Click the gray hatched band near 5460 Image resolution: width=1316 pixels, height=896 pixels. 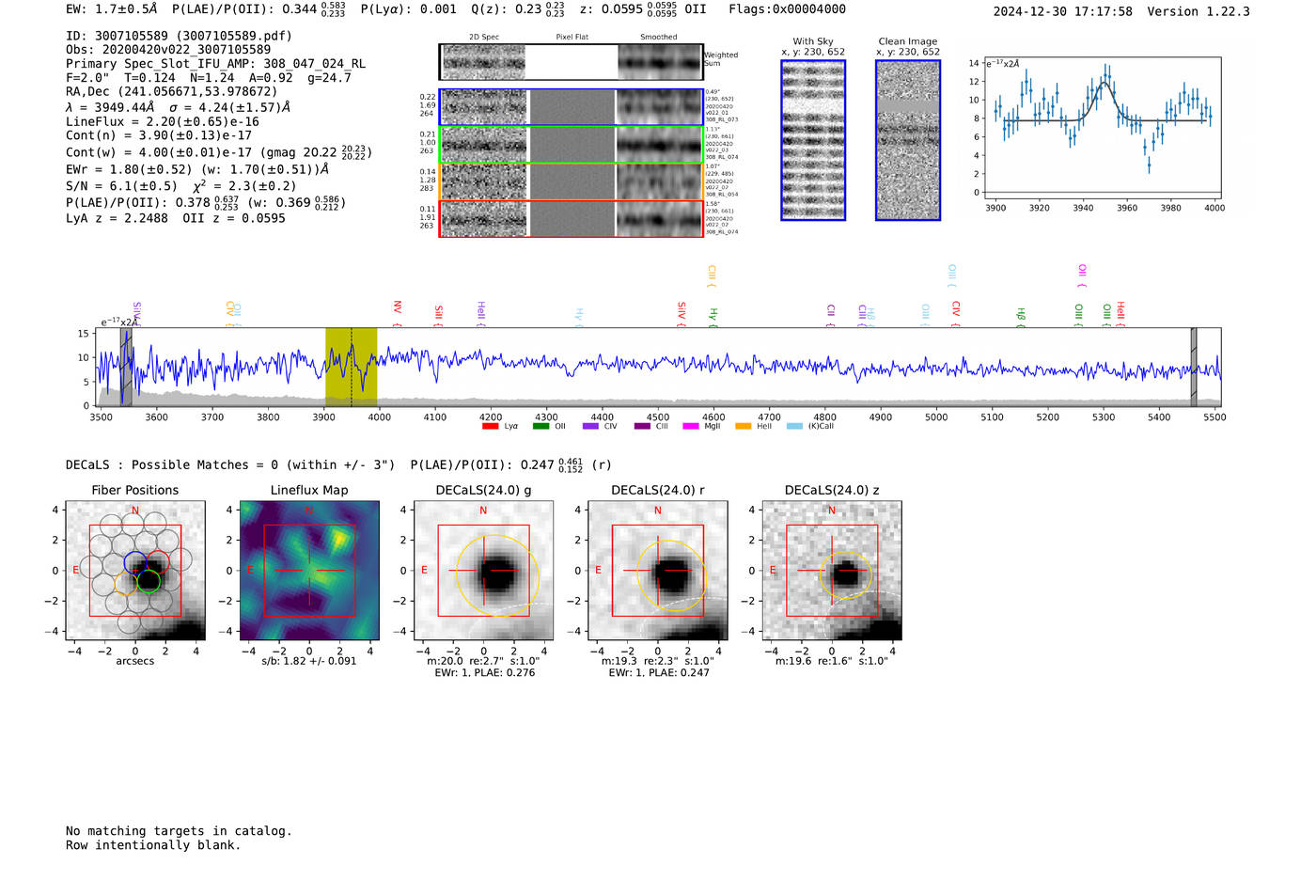[x=1194, y=367]
